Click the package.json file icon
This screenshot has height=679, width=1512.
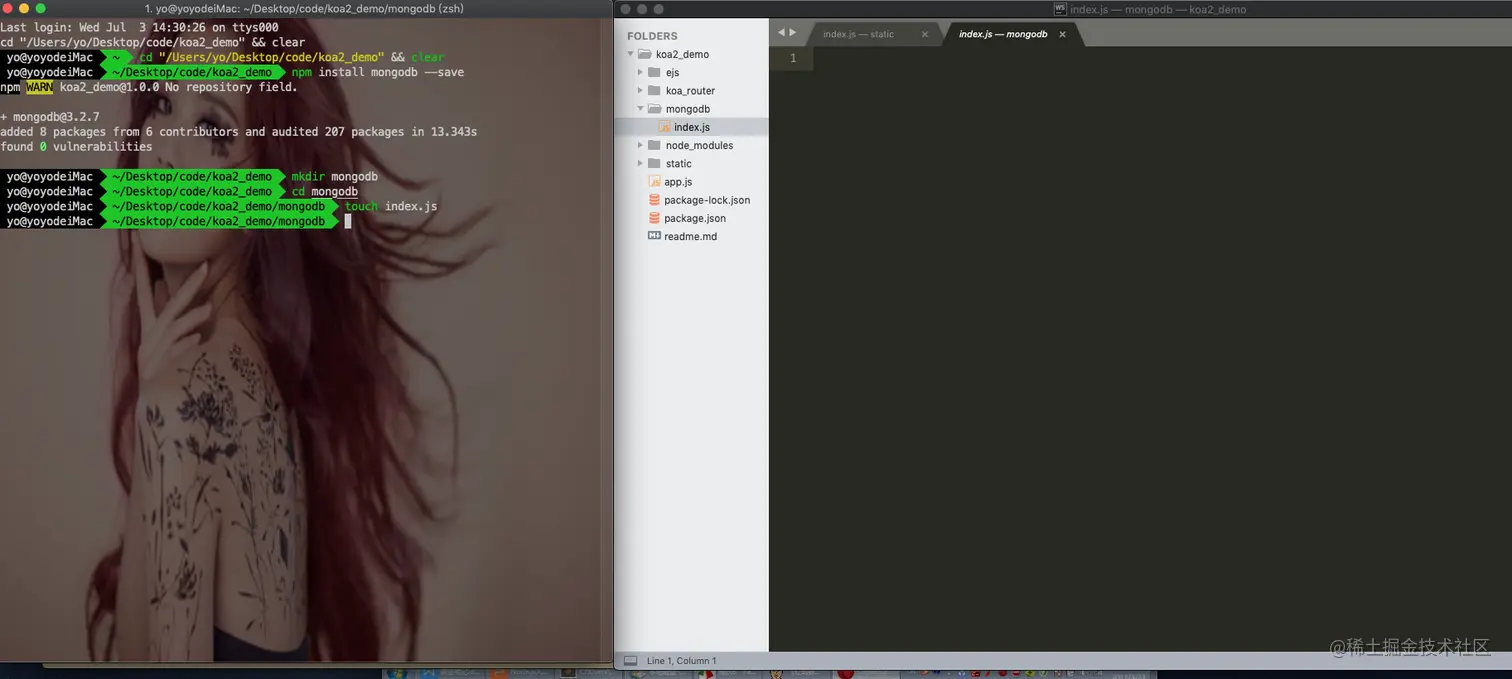pos(654,217)
